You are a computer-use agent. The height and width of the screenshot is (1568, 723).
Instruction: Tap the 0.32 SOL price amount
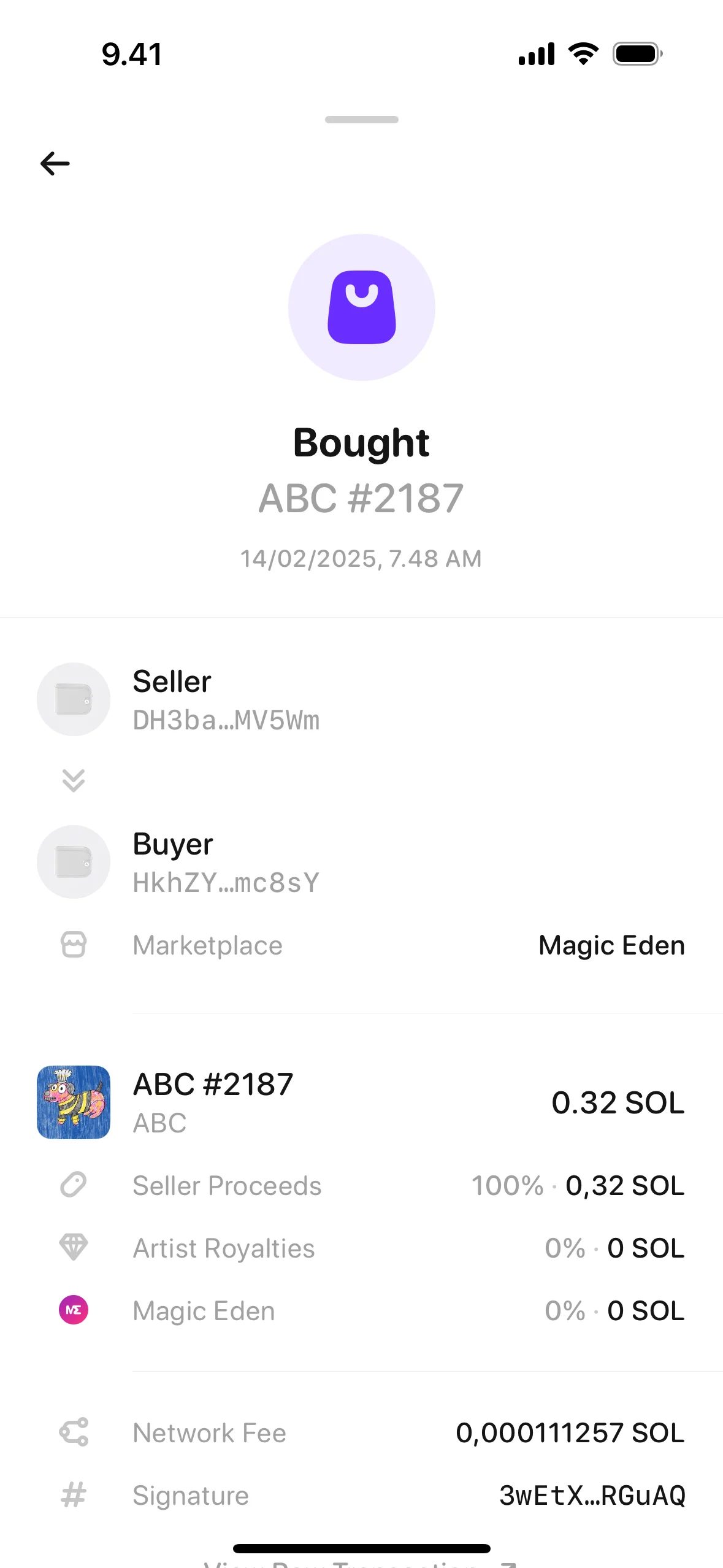click(618, 1102)
